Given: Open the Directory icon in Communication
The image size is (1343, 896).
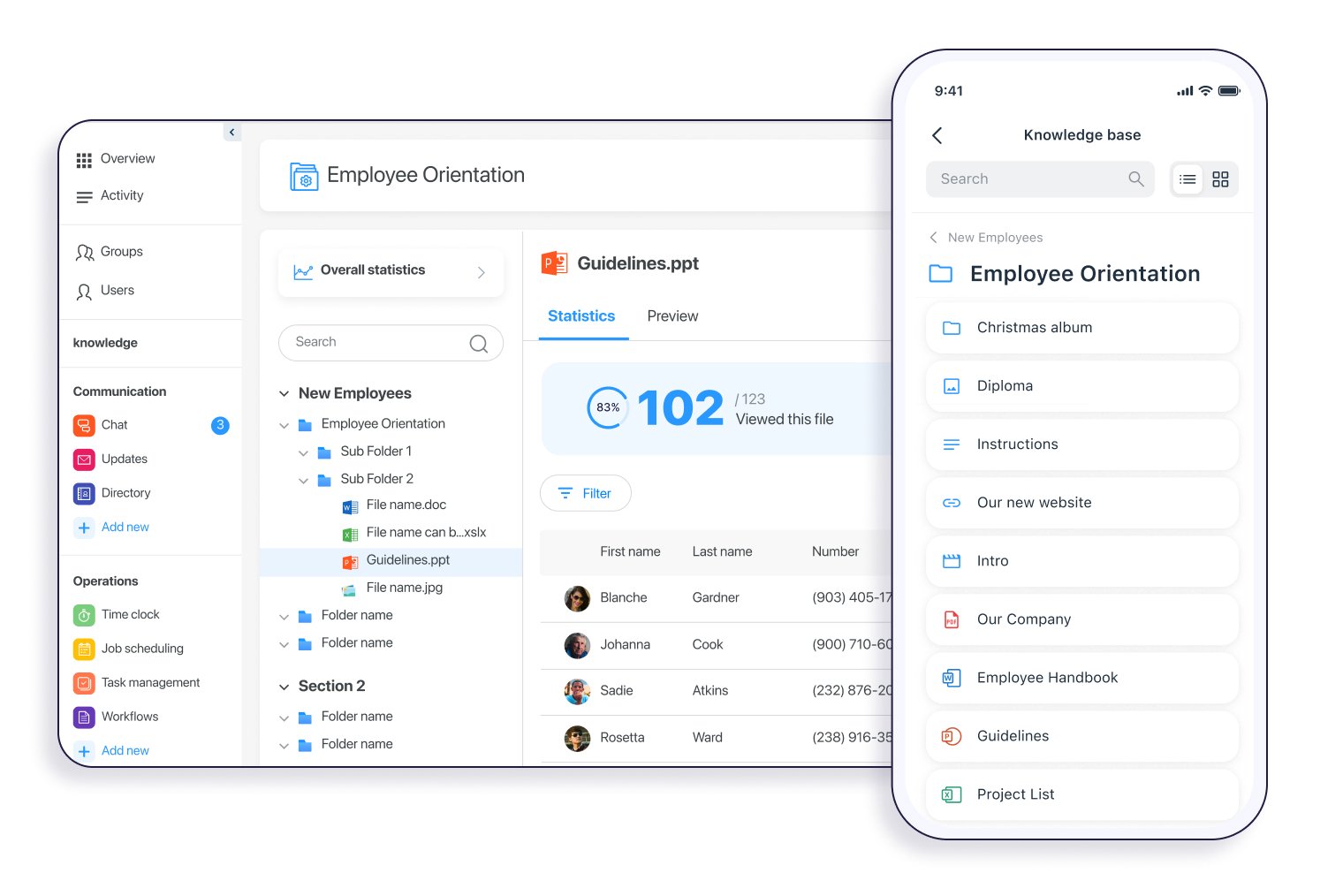Looking at the screenshot, I should coord(84,494).
